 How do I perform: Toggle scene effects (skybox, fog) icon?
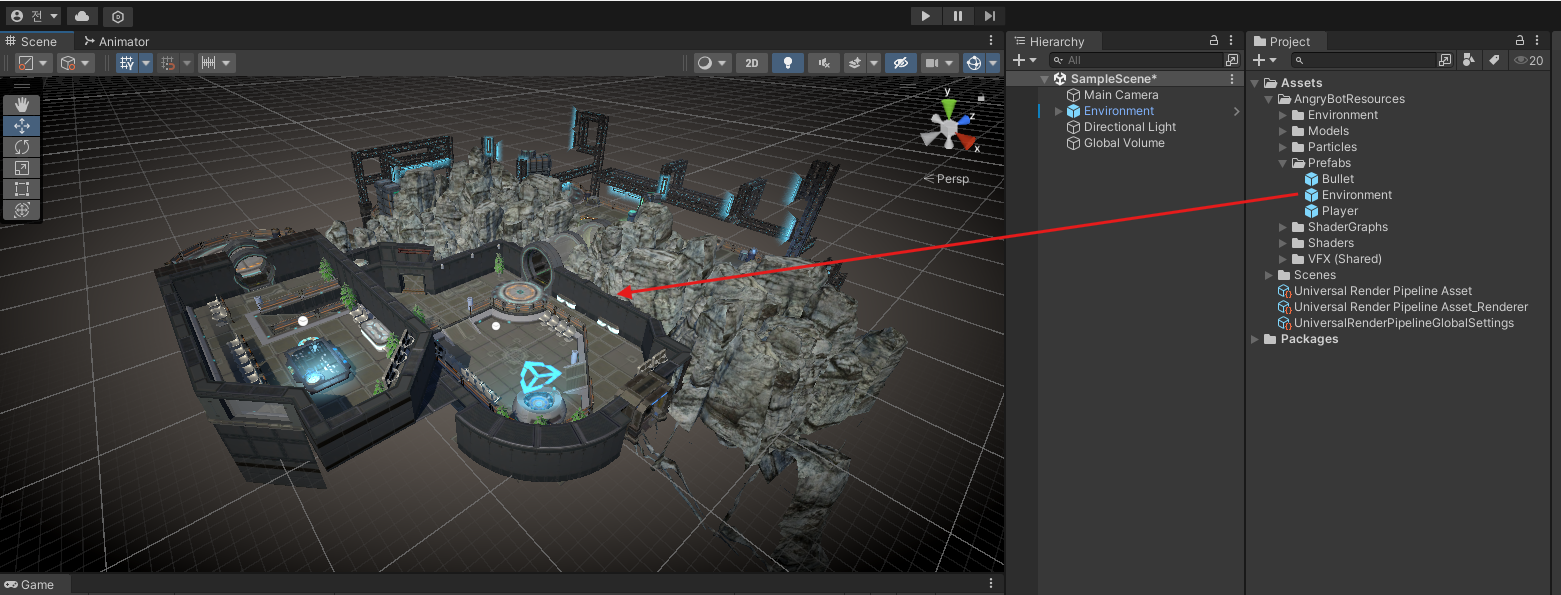click(x=855, y=63)
